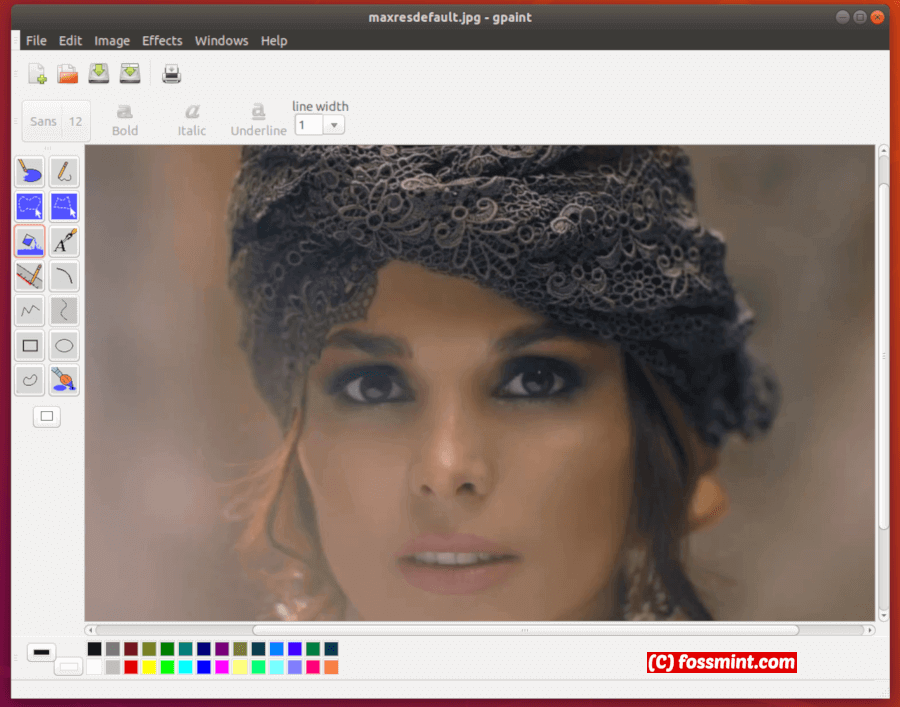Select the Arc tool
900x707 pixels.
pos(64,276)
